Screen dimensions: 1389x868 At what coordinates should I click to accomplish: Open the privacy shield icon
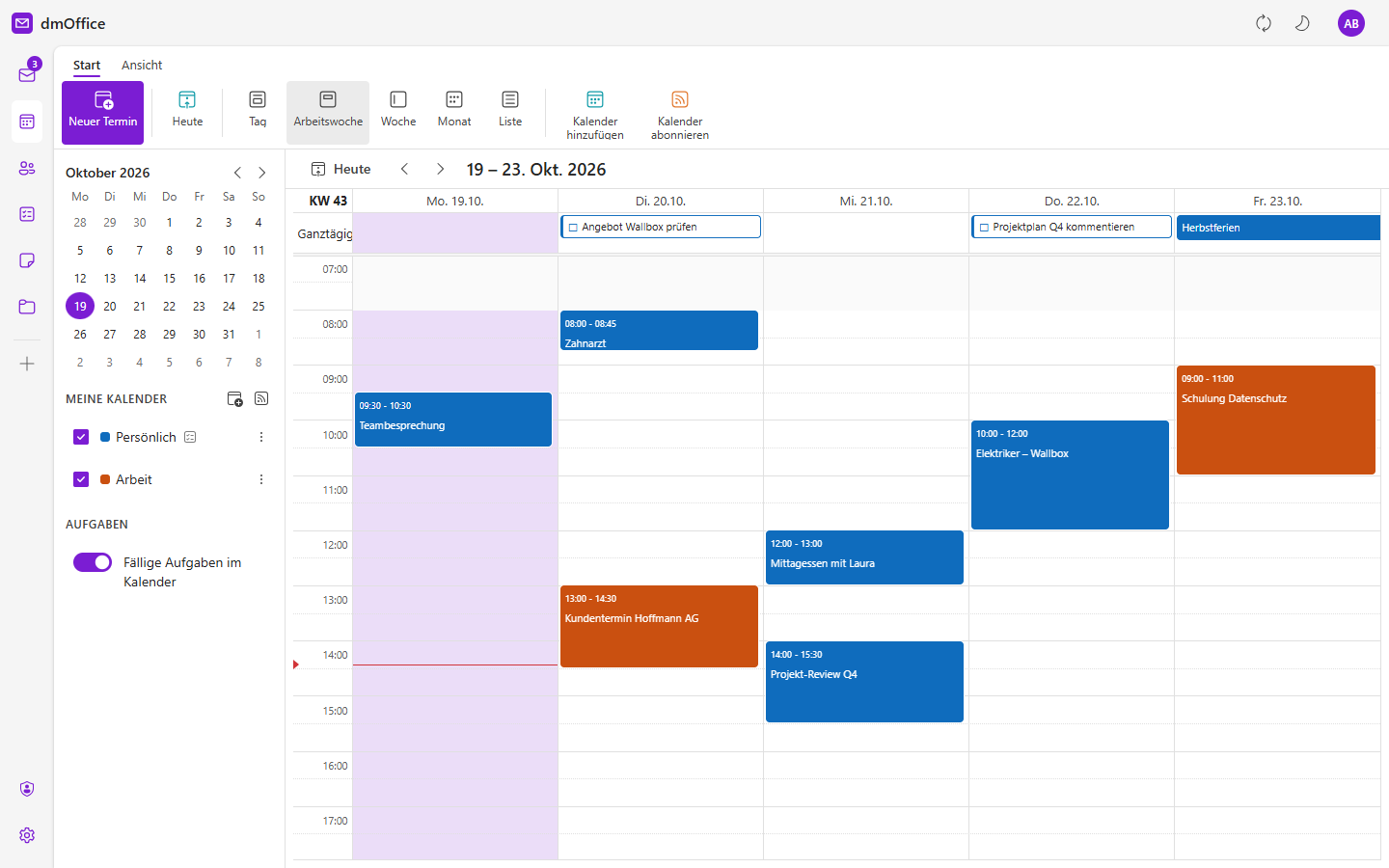27,789
